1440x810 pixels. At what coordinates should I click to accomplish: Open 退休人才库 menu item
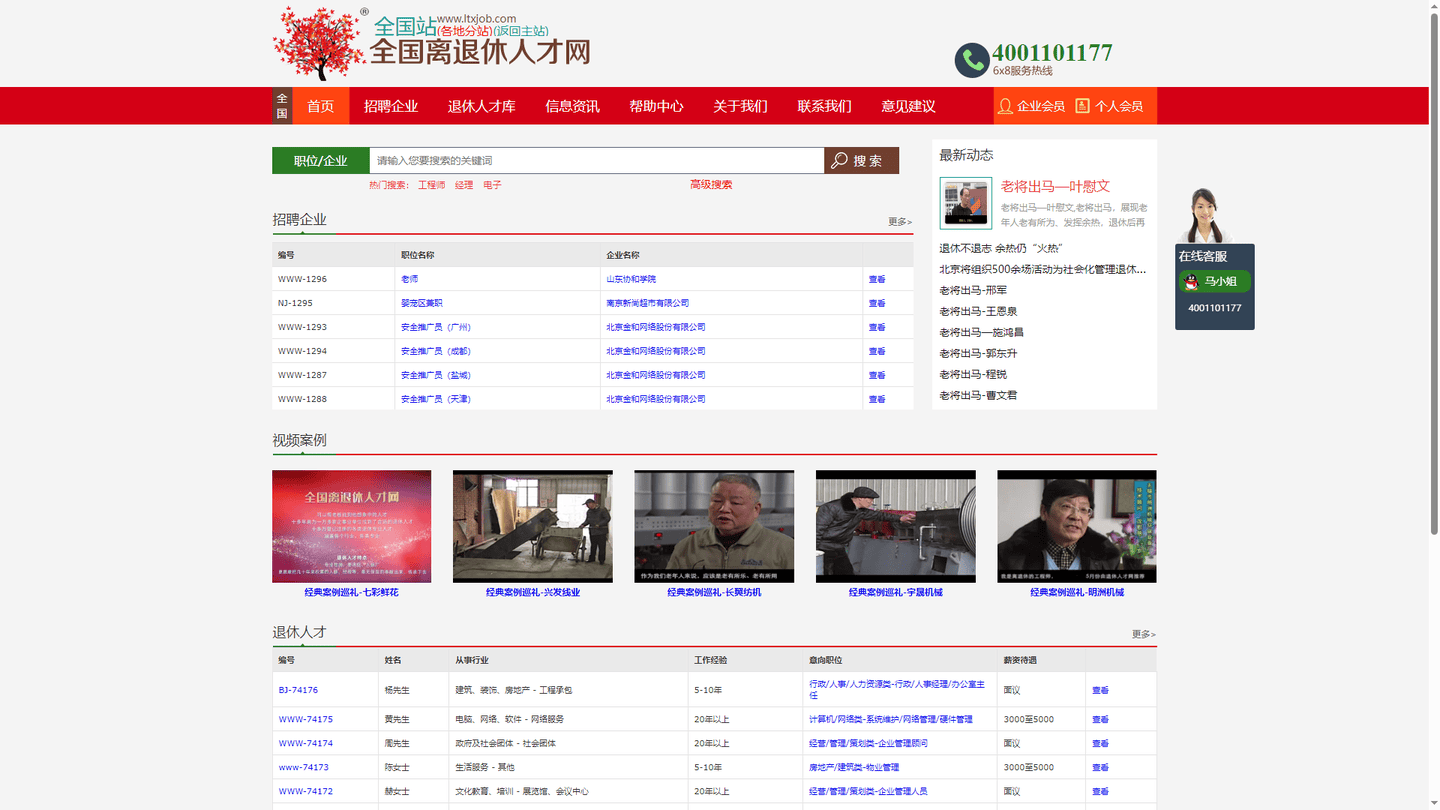[482, 106]
